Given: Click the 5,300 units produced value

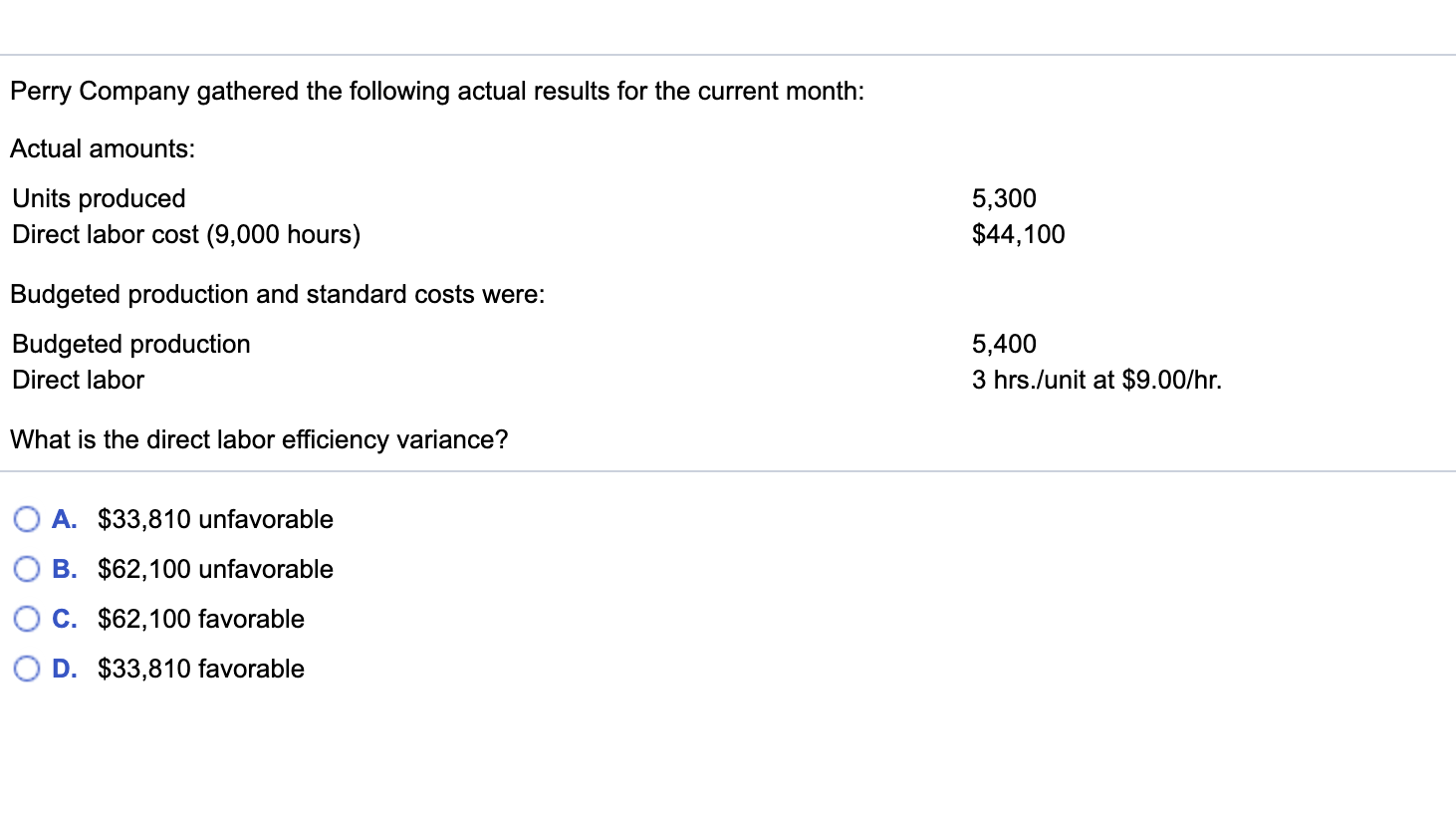Looking at the screenshot, I should tap(1004, 198).
